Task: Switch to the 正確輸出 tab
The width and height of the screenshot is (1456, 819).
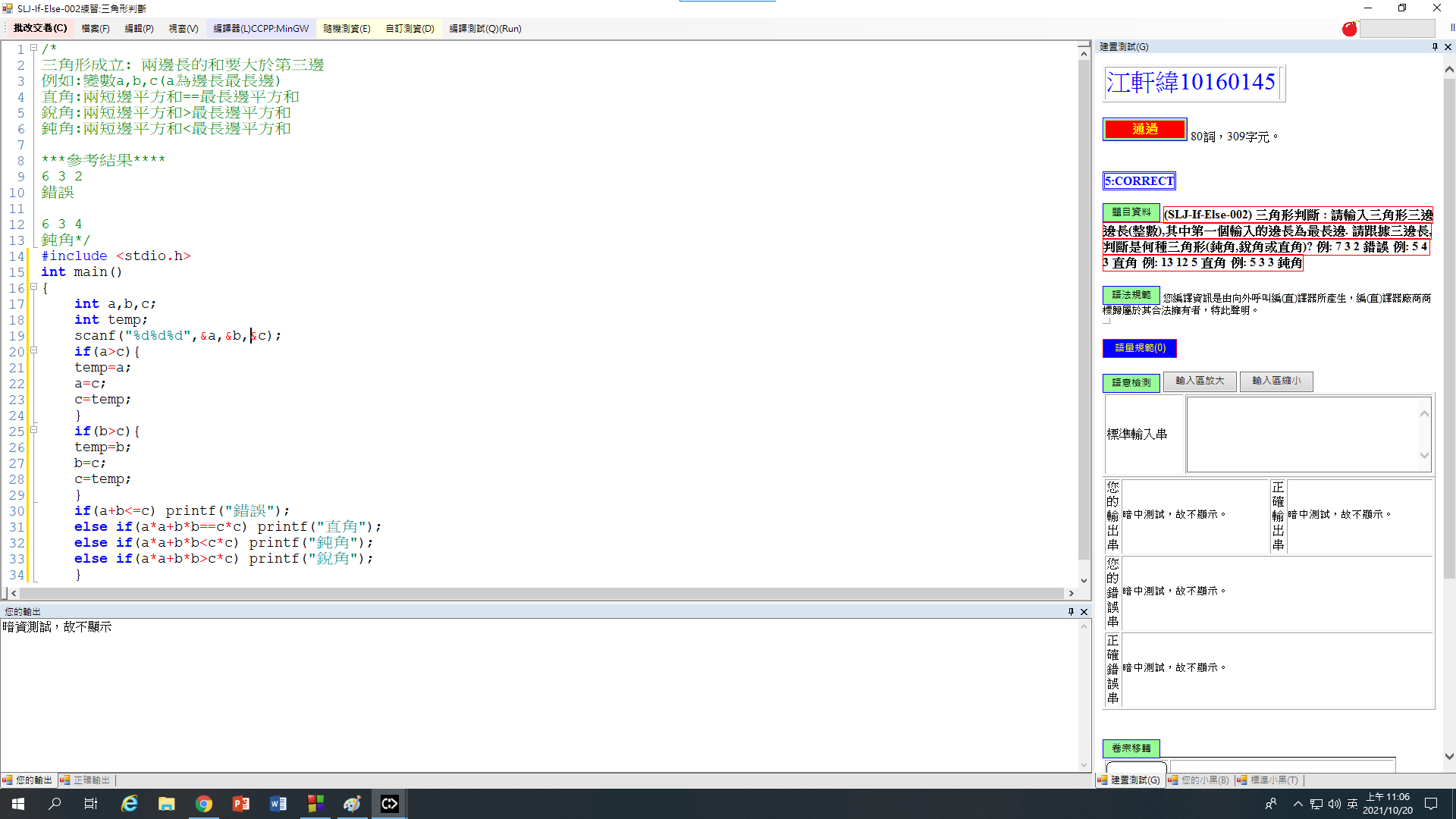Action: 84,780
